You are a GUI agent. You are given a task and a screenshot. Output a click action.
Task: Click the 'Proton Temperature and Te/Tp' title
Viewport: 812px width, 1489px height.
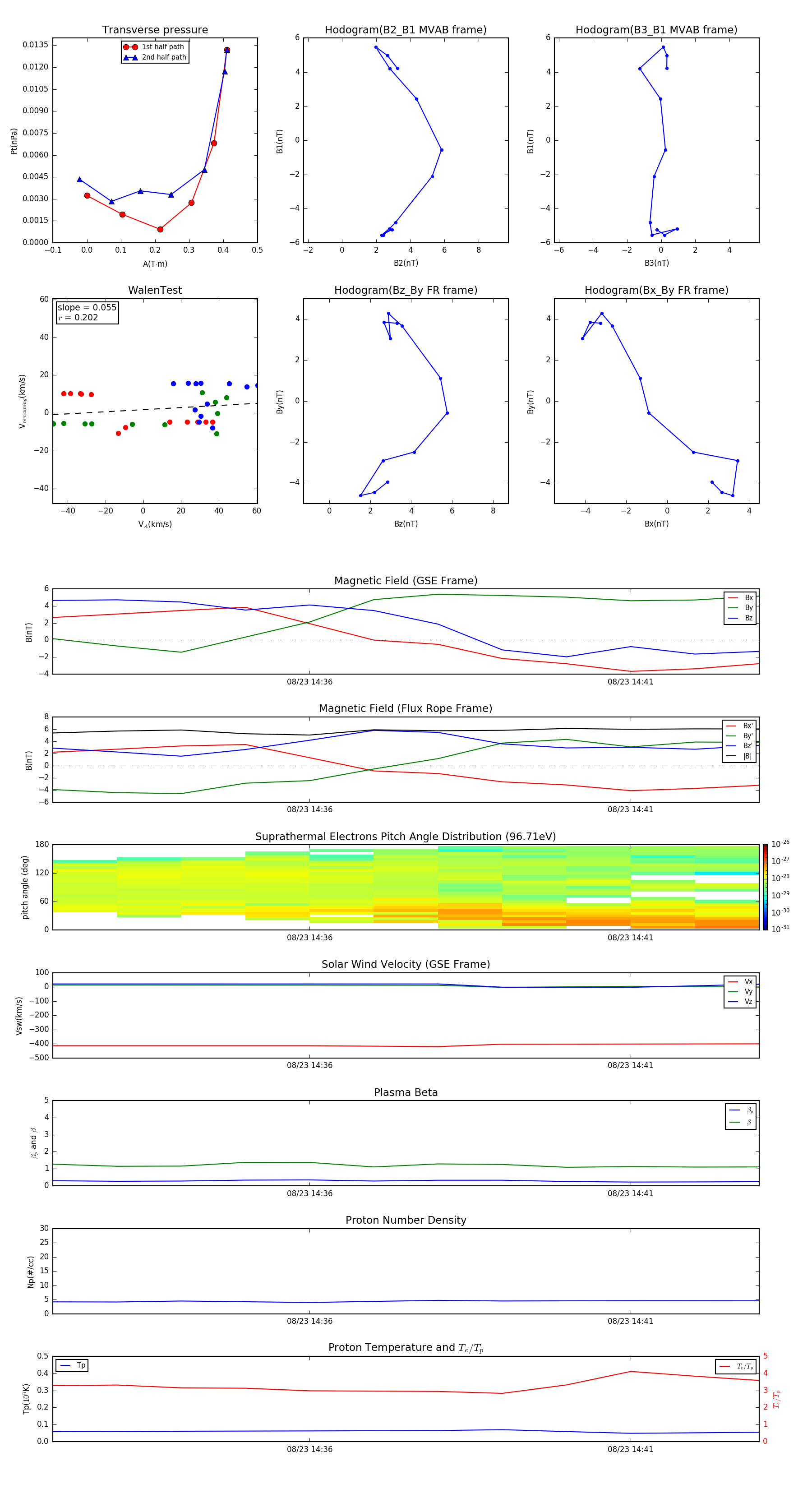pos(406,1348)
